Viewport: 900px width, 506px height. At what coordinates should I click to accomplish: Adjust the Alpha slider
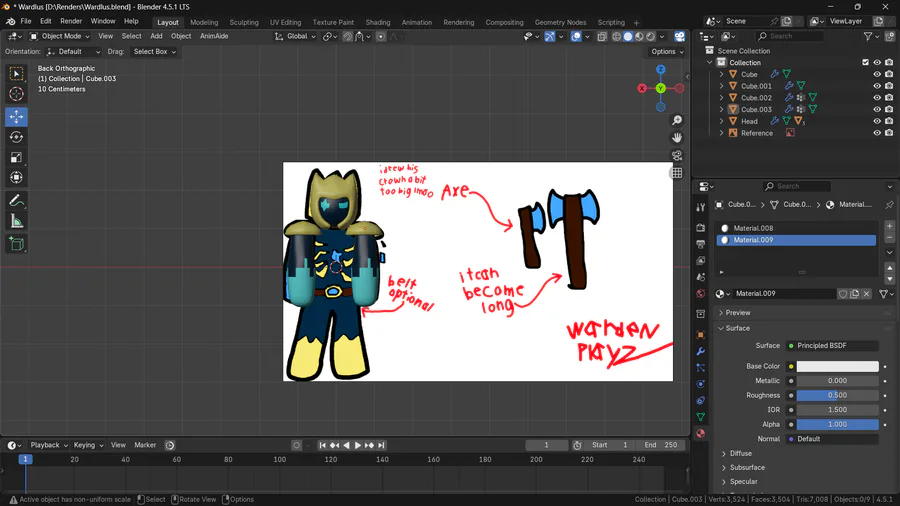pyautogui.click(x=837, y=425)
